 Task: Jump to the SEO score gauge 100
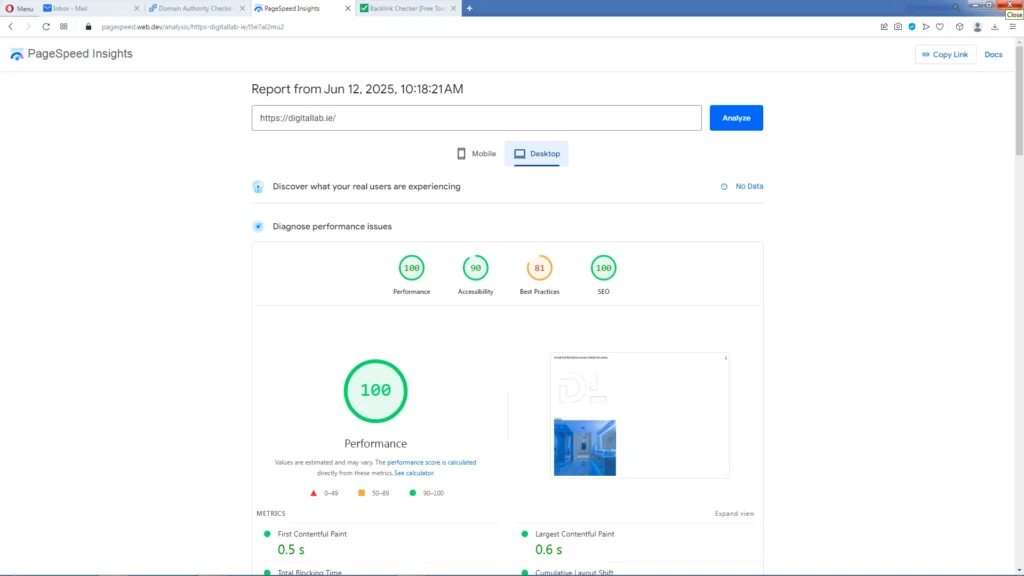pos(603,268)
